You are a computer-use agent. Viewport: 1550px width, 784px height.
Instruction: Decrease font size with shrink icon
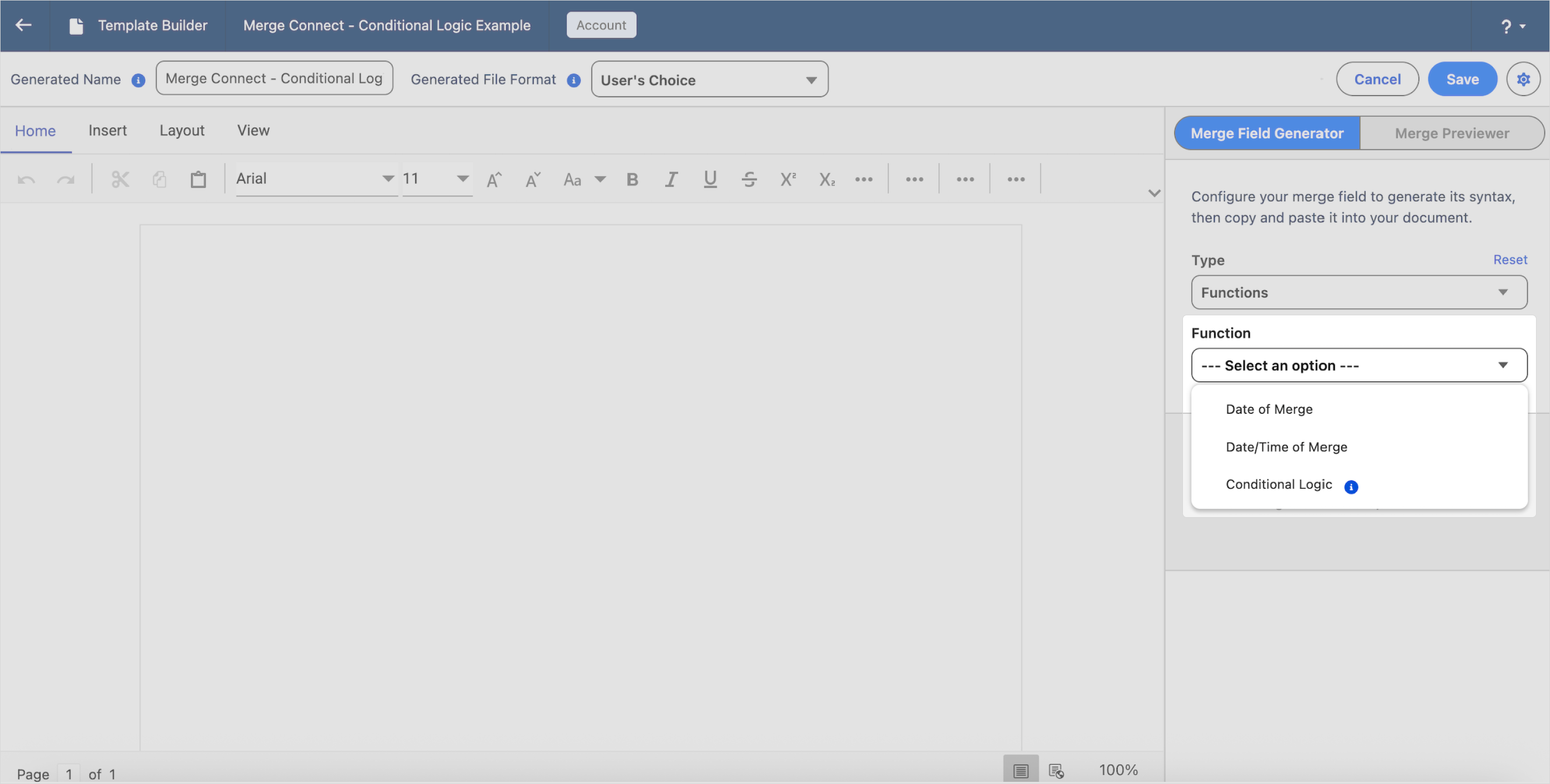click(x=533, y=179)
